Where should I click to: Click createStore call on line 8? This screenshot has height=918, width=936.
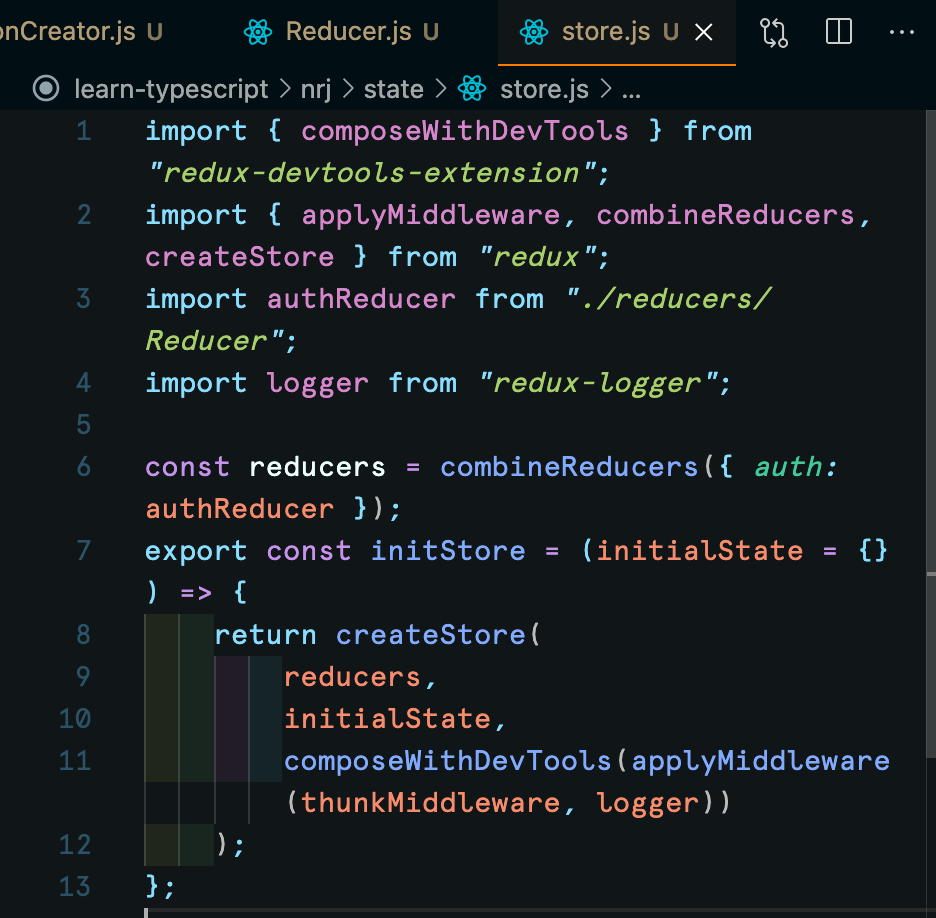pyautogui.click(x=430, y=635)
